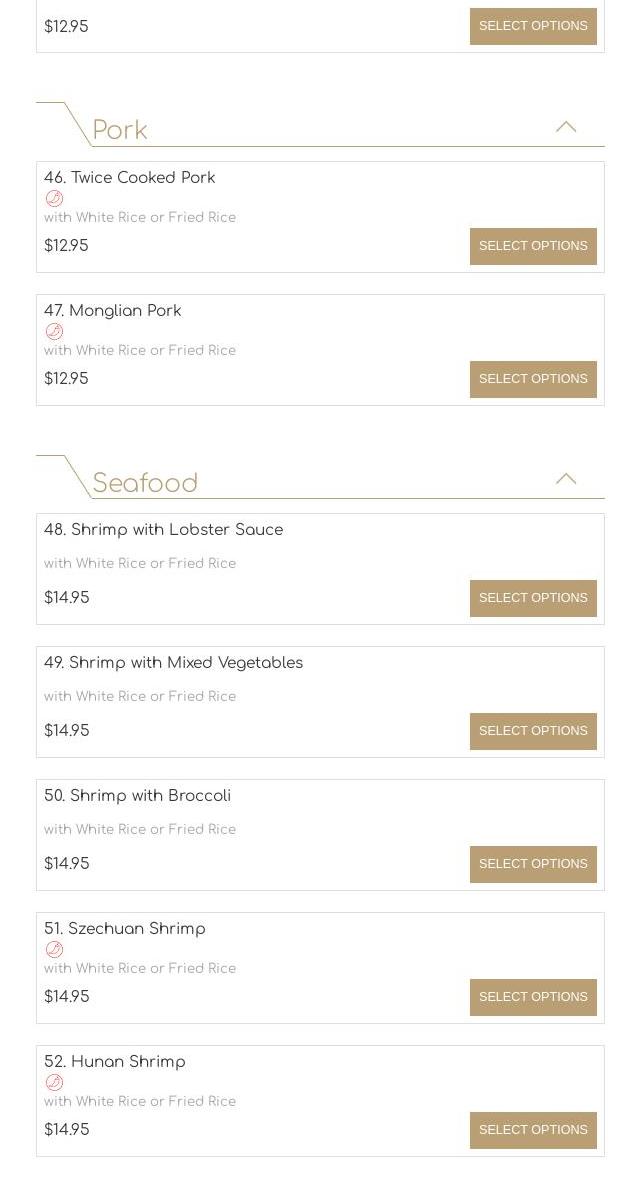The image size is (635, 1183).
Task: Click the Pork category heading
Action: point(120,131)
